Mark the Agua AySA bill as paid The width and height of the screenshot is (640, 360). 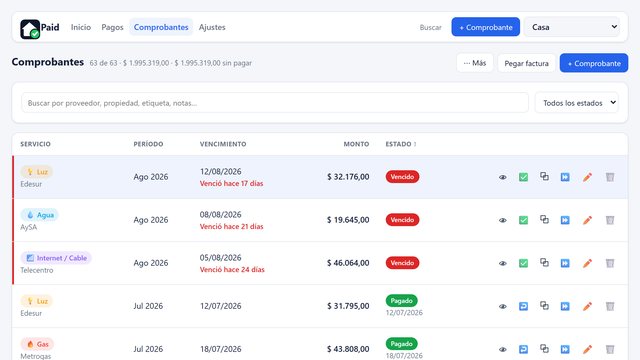[x=523, y=220]
